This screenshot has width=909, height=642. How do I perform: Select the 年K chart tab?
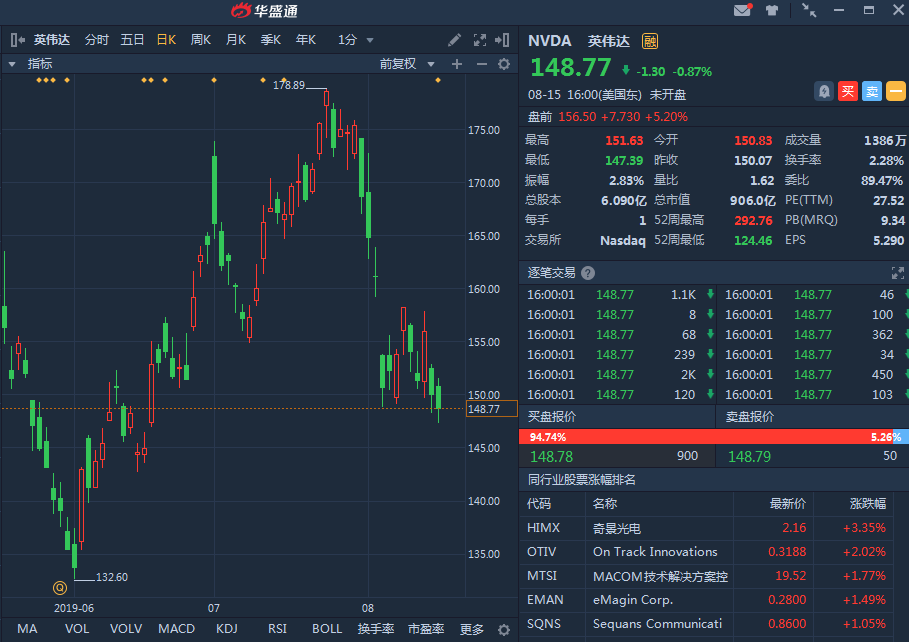(x=306, y=40)
